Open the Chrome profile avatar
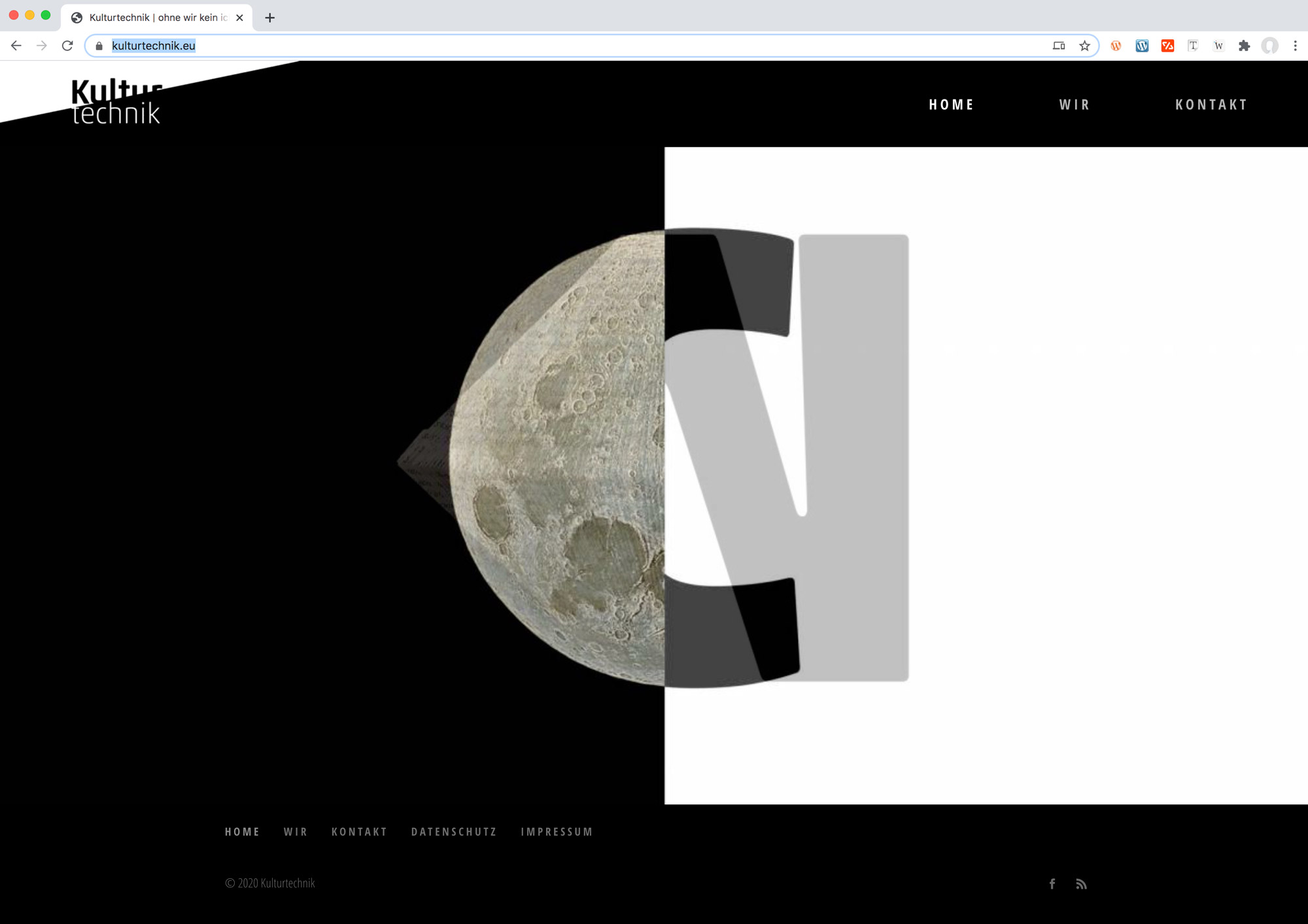The image size is (1308, 924). 1269,46
